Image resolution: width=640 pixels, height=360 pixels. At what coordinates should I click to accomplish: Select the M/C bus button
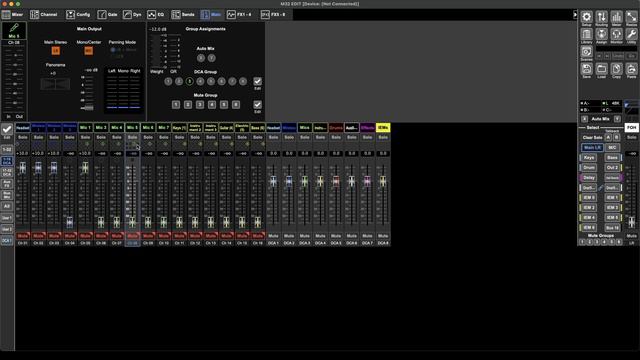tap(612, 147)
